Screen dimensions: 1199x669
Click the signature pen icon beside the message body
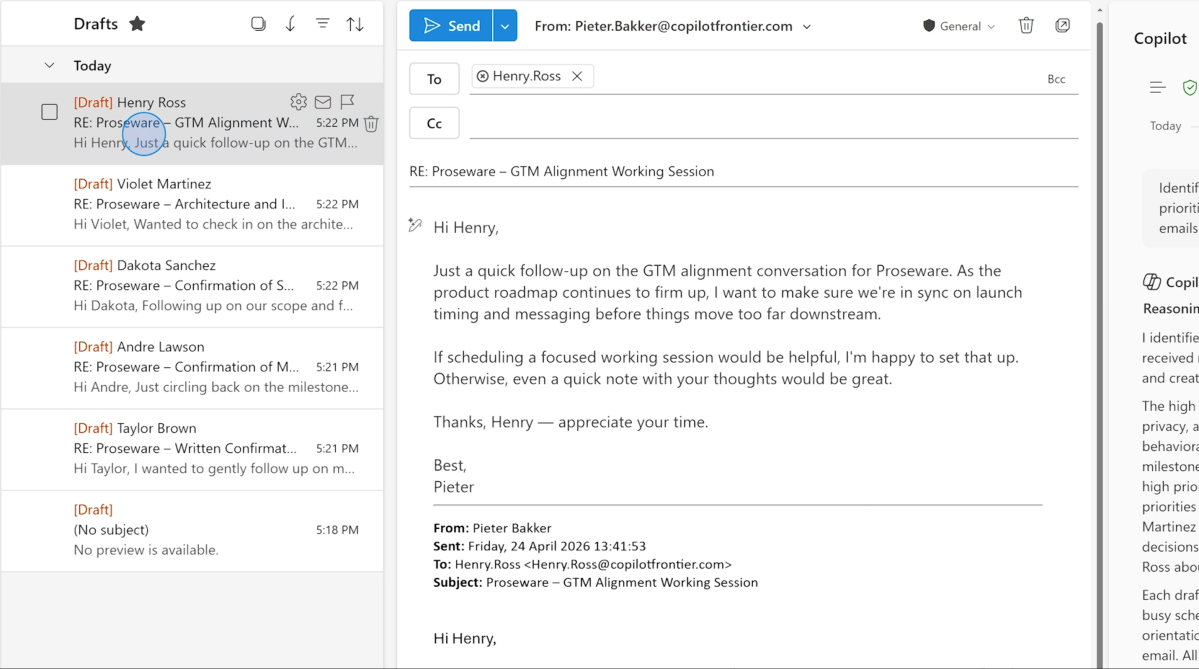(415, 225)
